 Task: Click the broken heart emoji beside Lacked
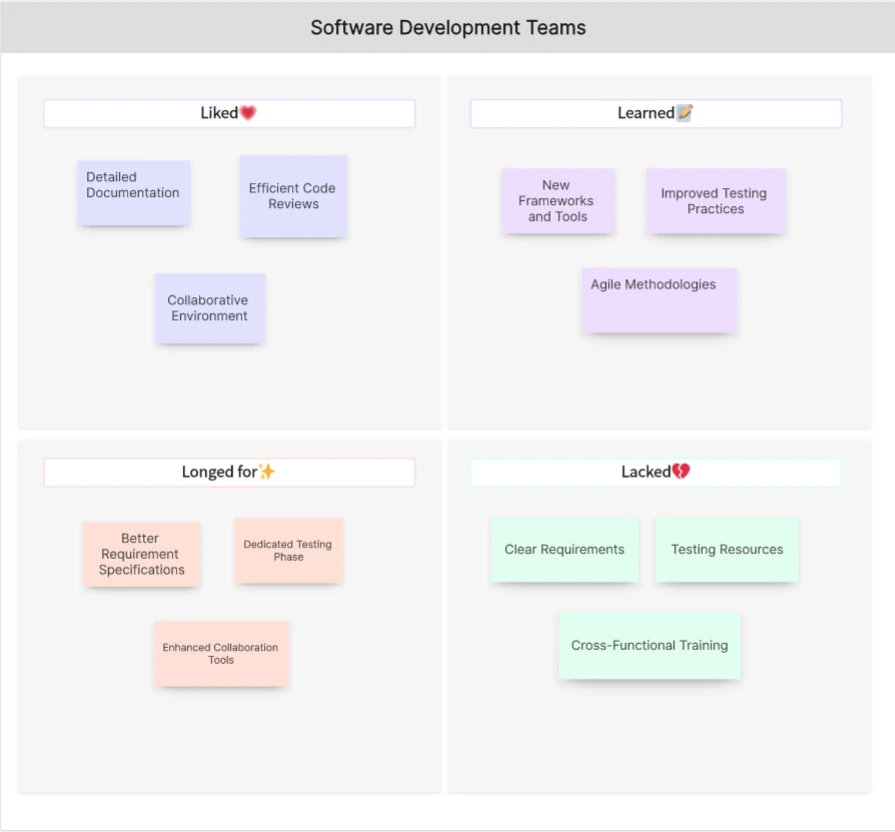pyautogui.click(x=681, y=471)
